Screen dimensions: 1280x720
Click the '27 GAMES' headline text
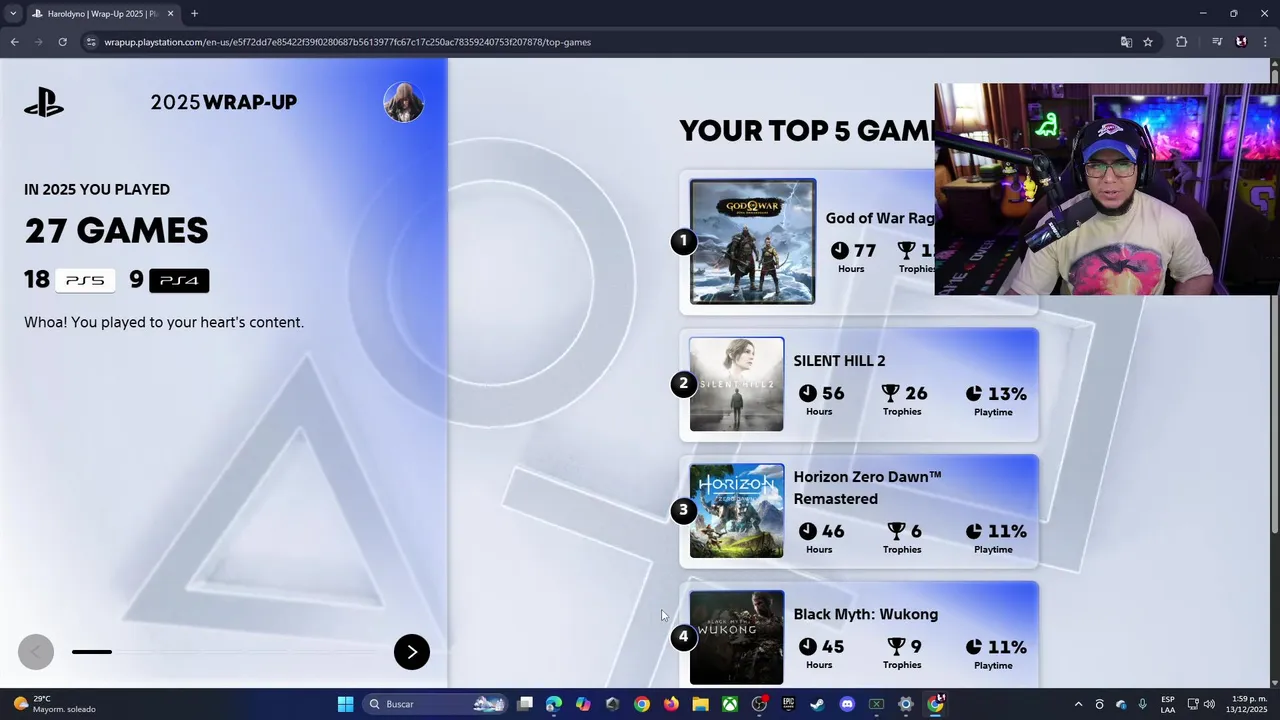click(x=116, y=231)
